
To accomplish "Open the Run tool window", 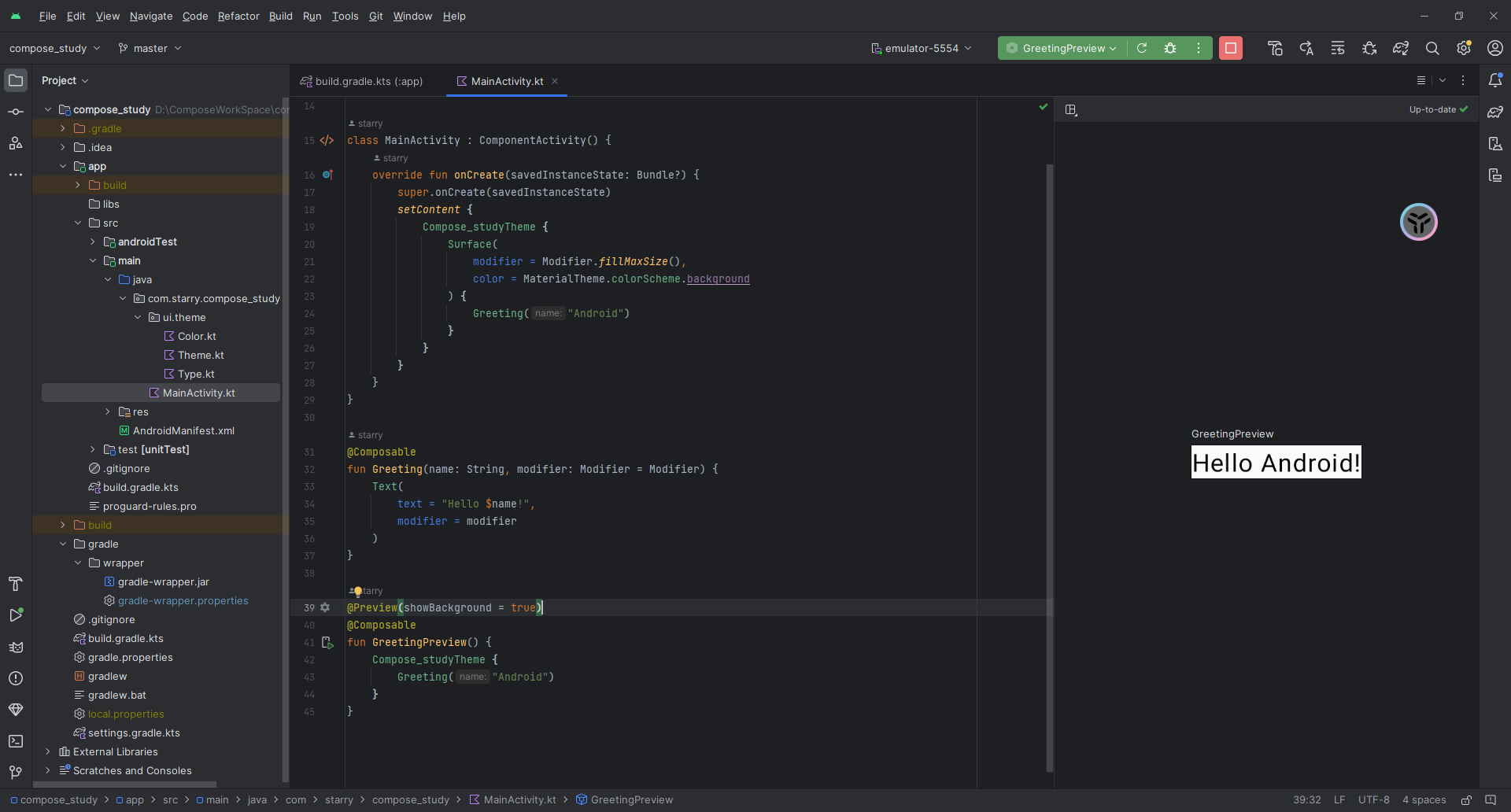I will coord(16,615).
